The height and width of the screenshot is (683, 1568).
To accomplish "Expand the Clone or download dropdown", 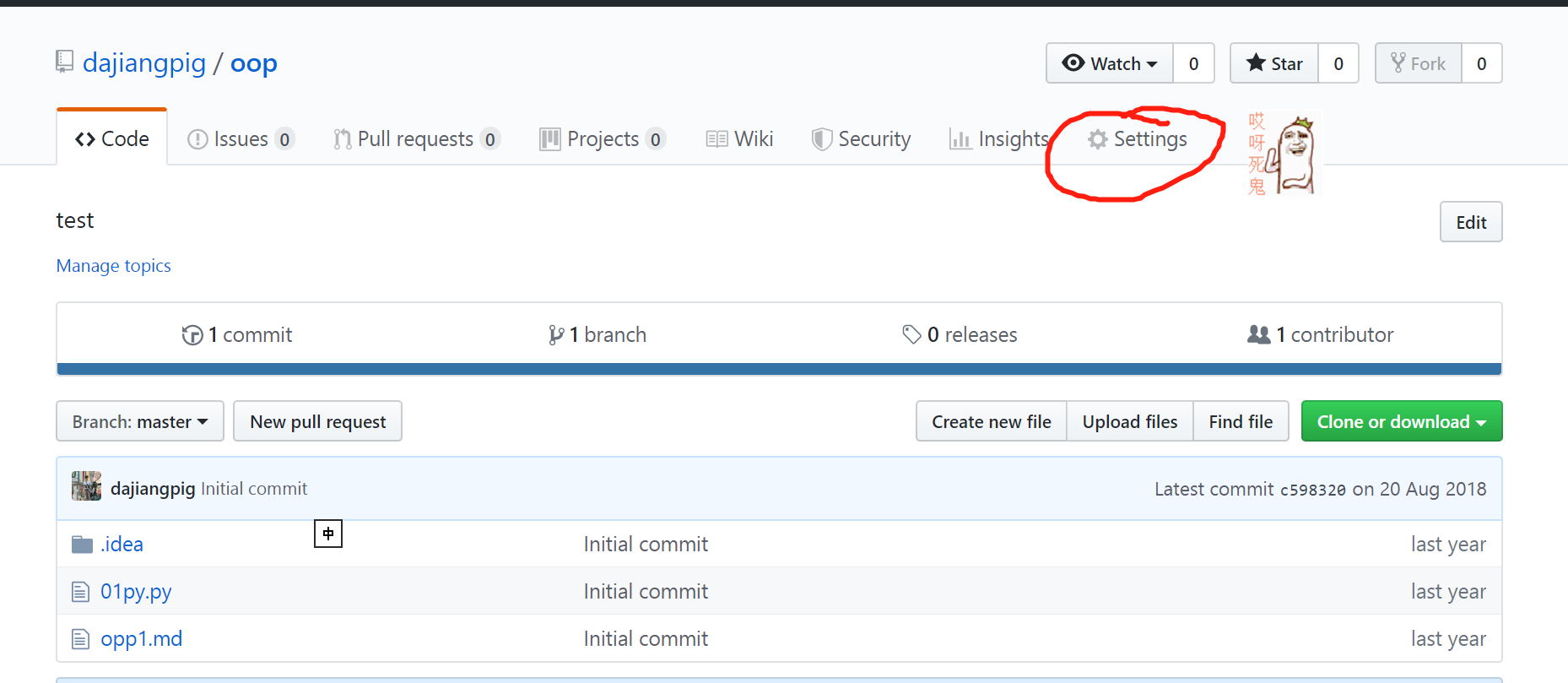I will 1402,421.
